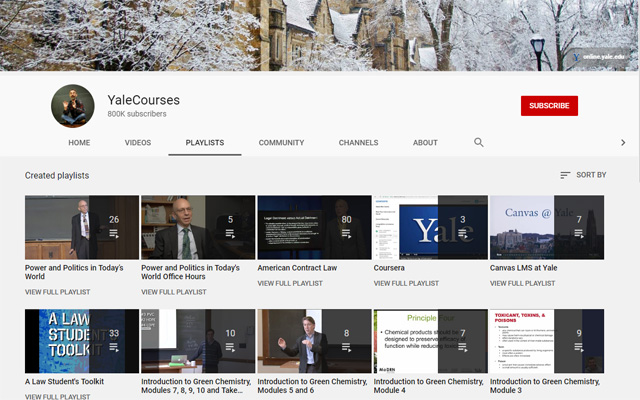Click playlist icon on Coursera thumbnail
This screenshot has height=400, width=640.
coord(462,233)
